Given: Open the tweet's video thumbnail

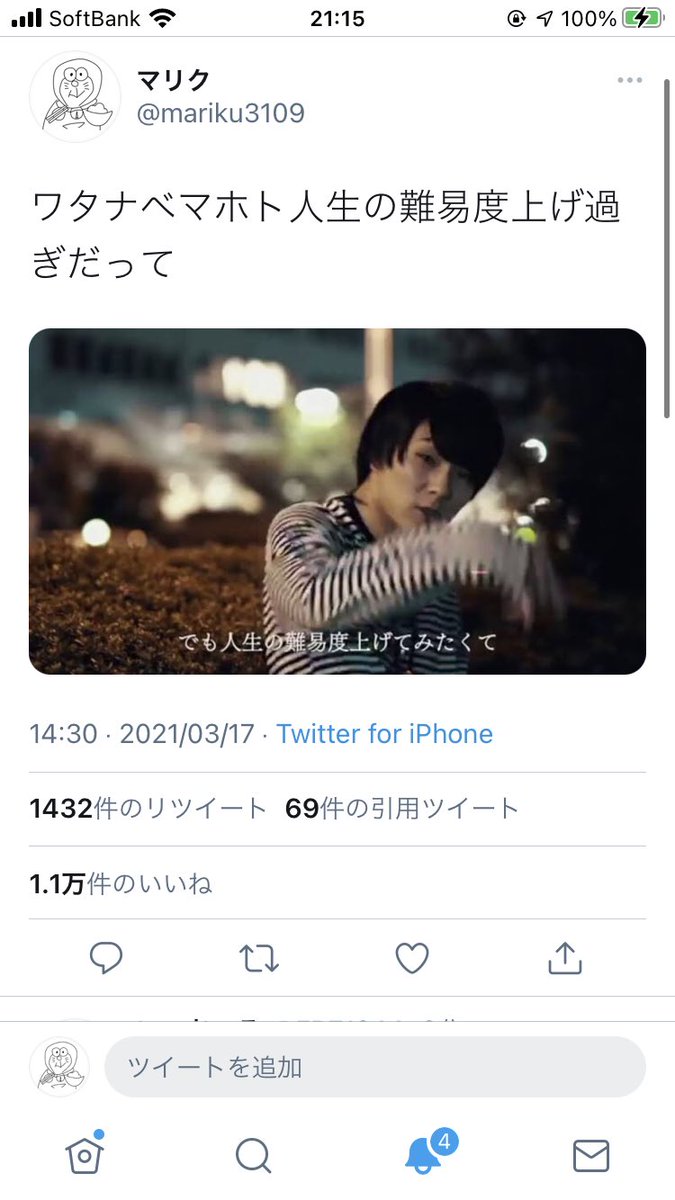Looking at the screenshot, I should (x=337, y=501).
